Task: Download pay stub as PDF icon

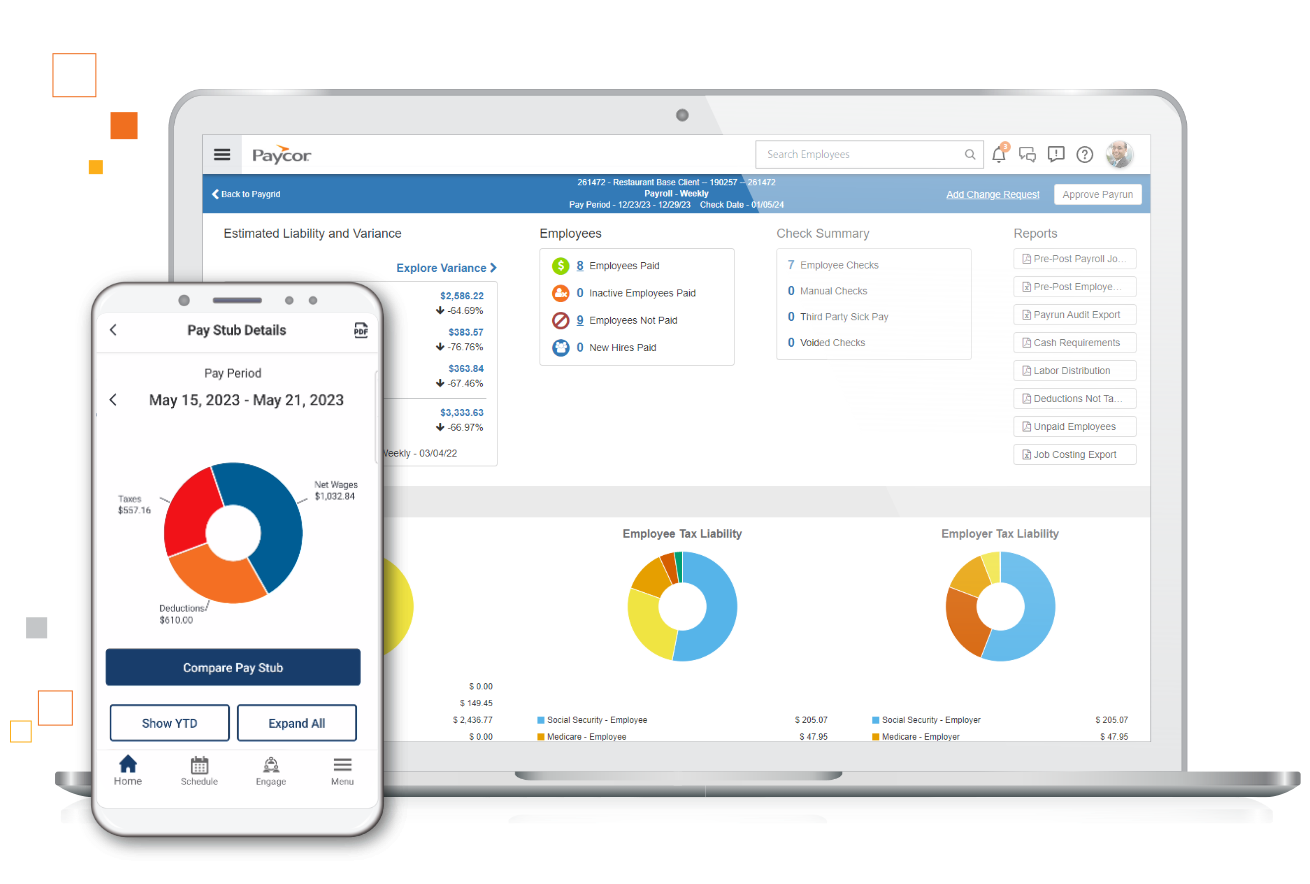Action: (361, 331)
